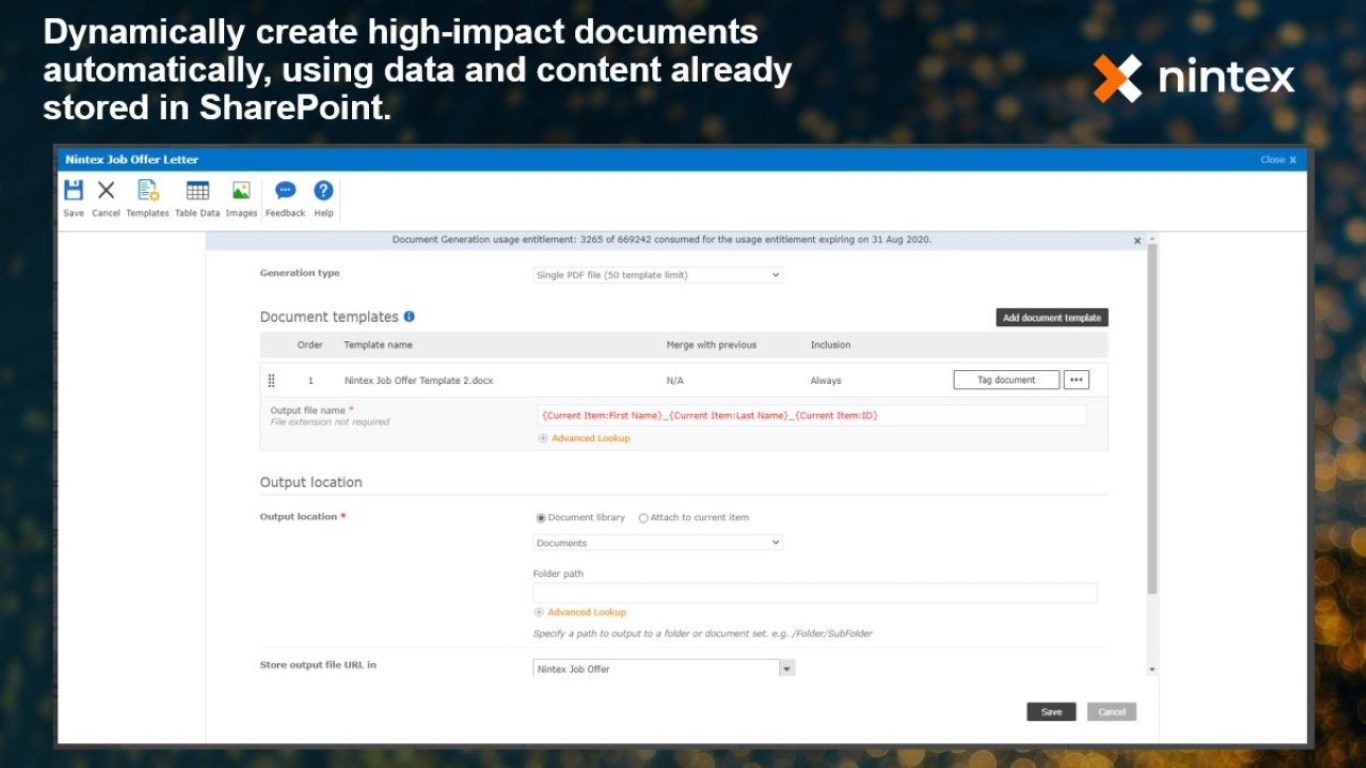
Task: Click the Inclusion column header
Action: (x=830, y=345)
